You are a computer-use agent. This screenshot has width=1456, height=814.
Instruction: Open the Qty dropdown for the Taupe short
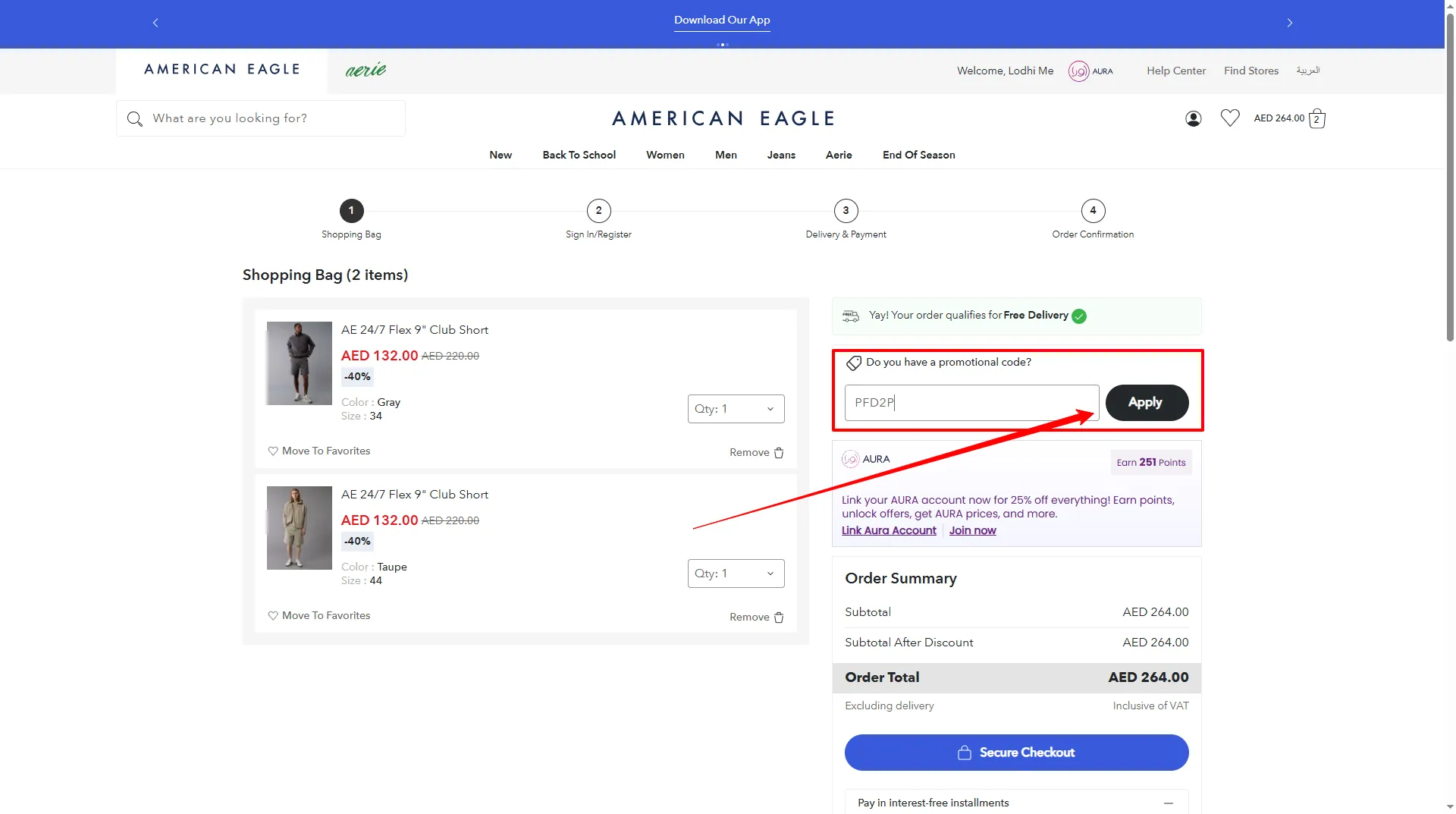point(735,574)
